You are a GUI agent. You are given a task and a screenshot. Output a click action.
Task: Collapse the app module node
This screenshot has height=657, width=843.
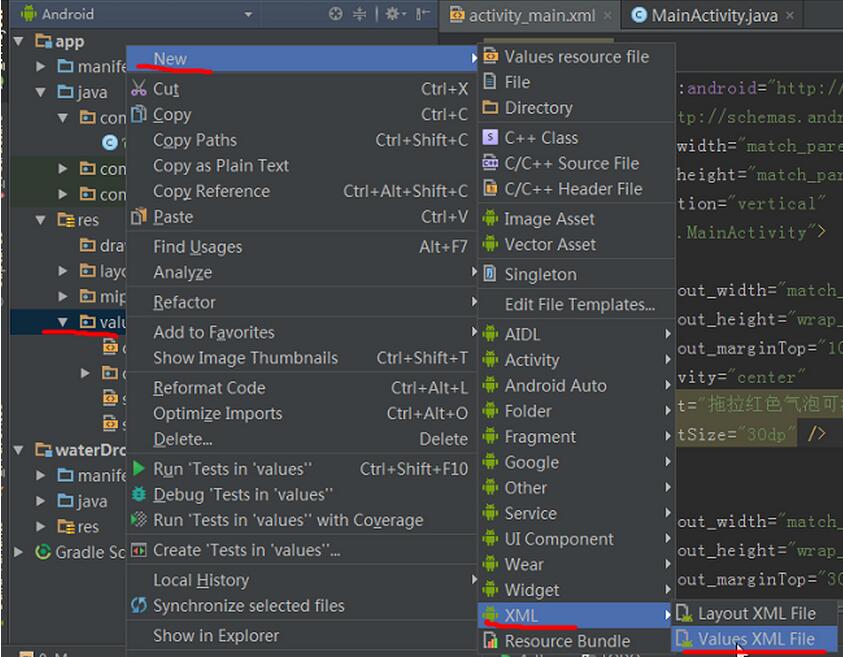[x=18, y=41]
